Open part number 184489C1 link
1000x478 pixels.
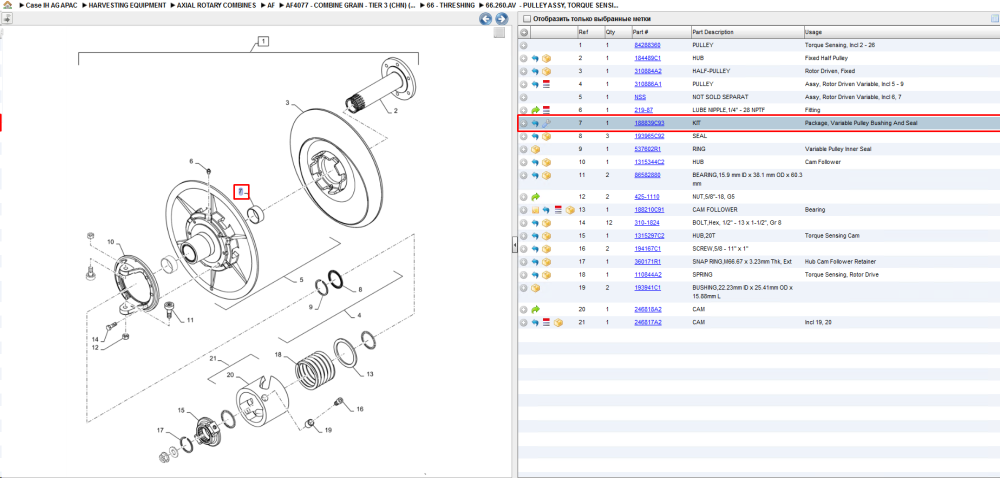(x=647, y=59)
